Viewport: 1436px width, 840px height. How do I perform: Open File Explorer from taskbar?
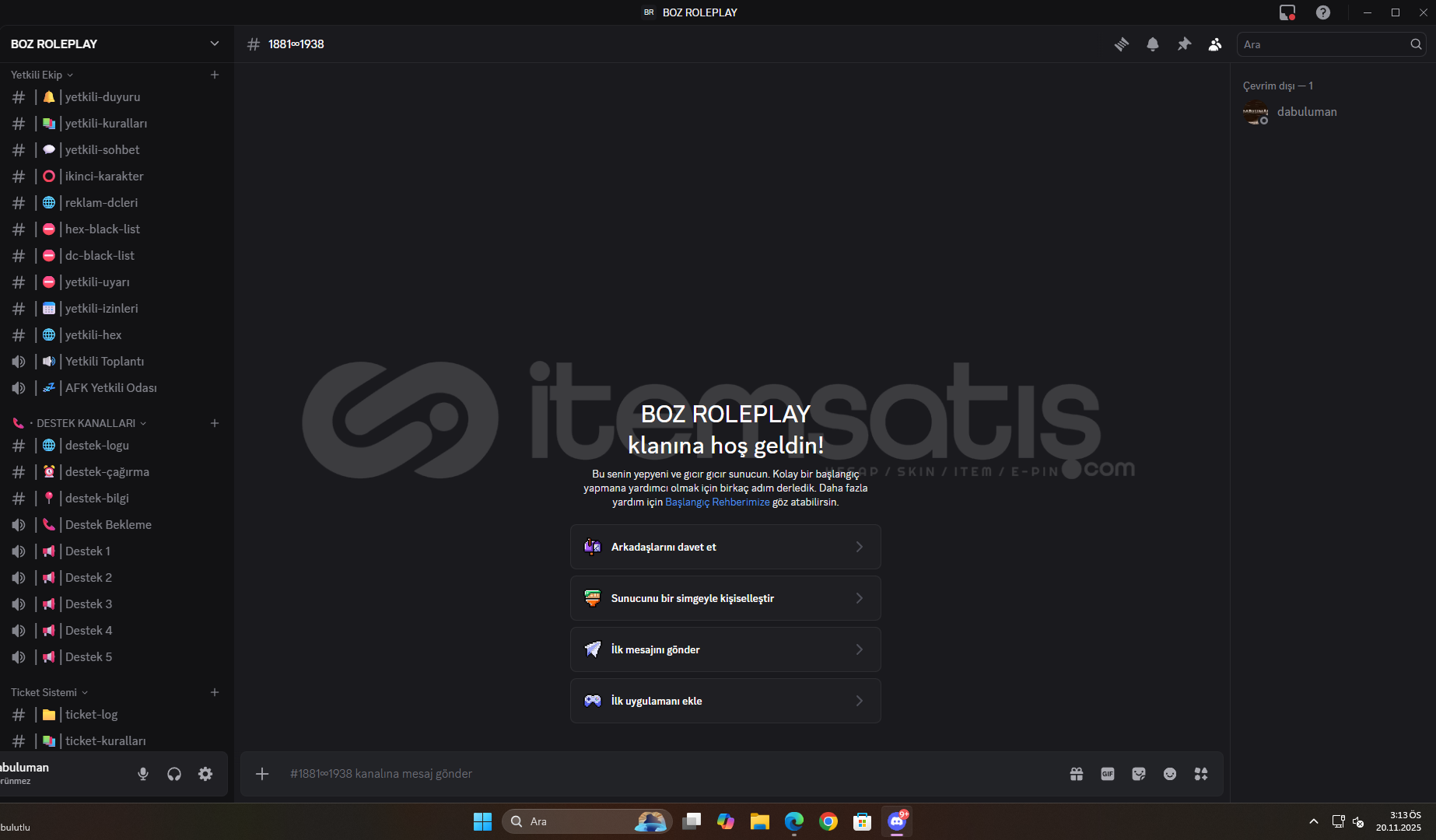760,821
